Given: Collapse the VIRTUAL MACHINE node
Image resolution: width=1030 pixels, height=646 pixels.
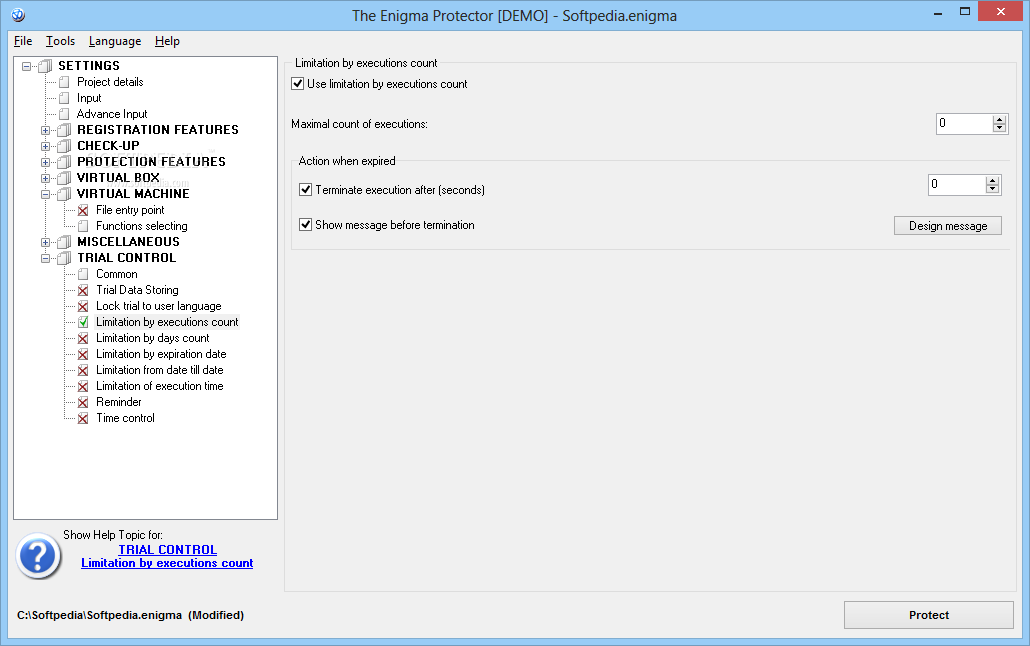Looking at the screenshot, I should pyautogui.click(x=45, y=194).
